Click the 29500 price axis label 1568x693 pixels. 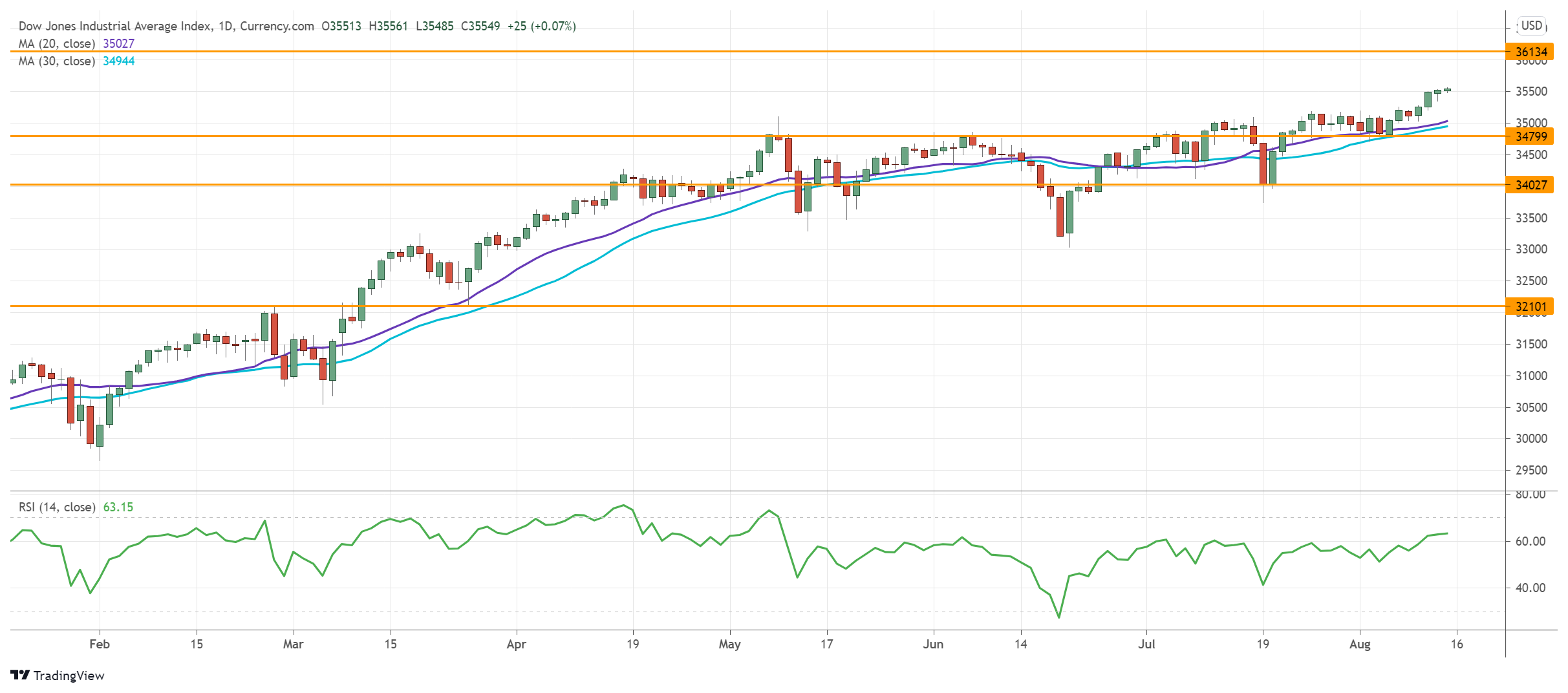coord(1532,470)
